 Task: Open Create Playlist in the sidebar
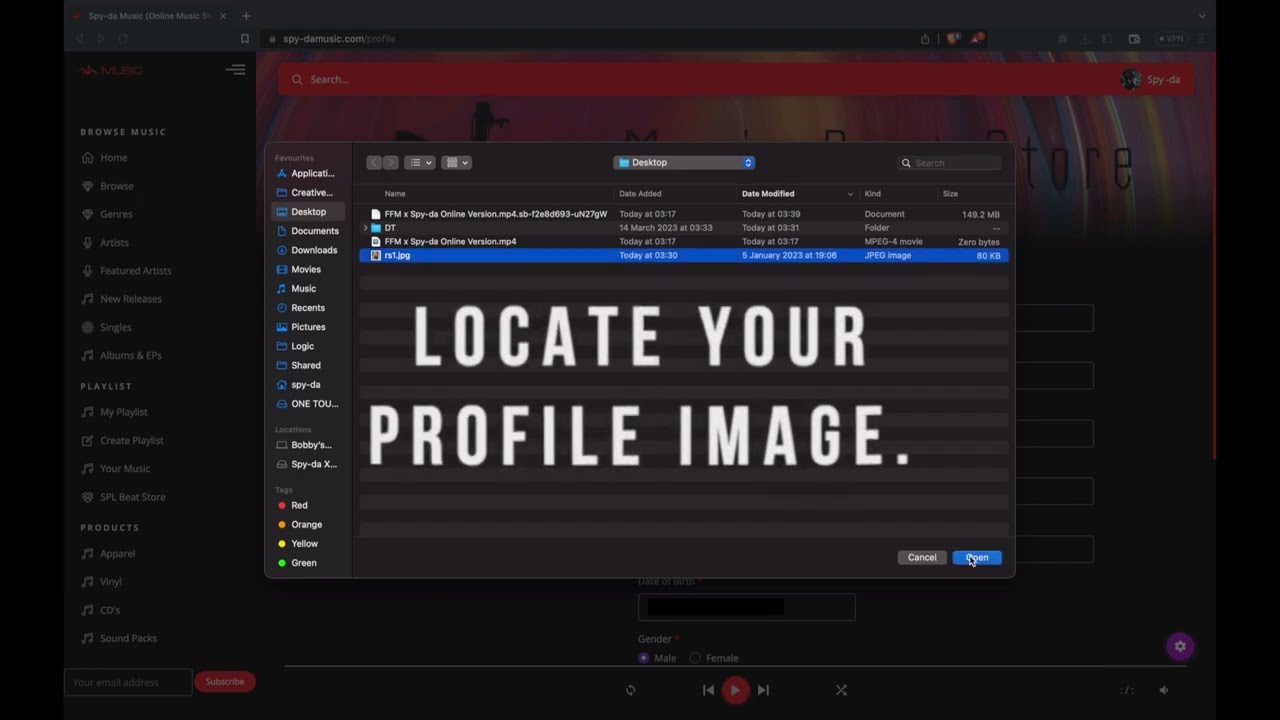tap(123, 440)
